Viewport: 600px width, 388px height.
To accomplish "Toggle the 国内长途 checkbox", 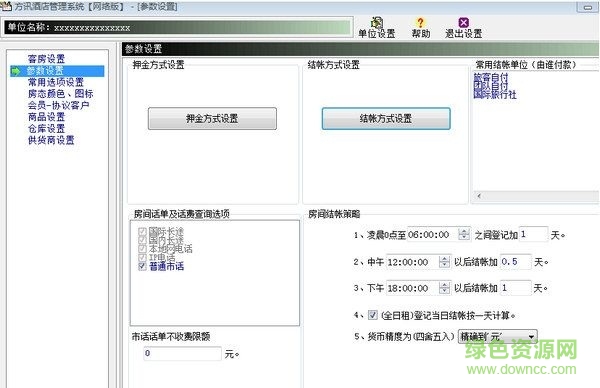I will [x=142, y=240].
